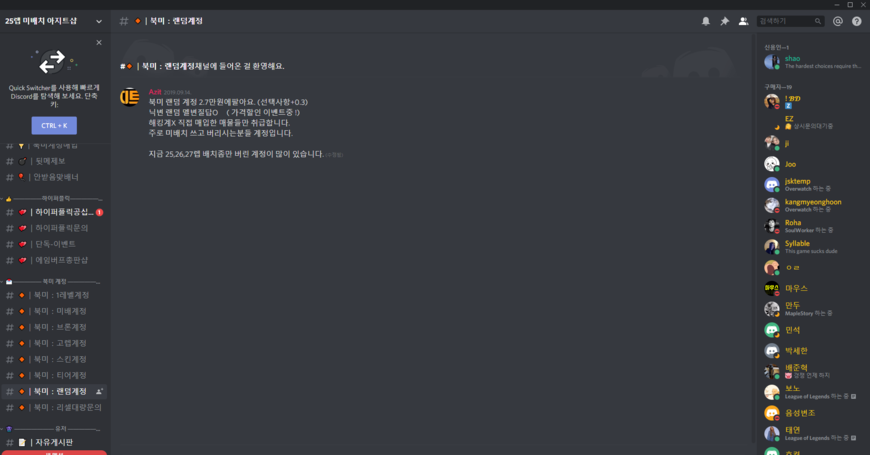Image resolution: width=870 pixels, height=455 pixels.
Task: Click the Azit username link in message
Action: click(155, 92)
